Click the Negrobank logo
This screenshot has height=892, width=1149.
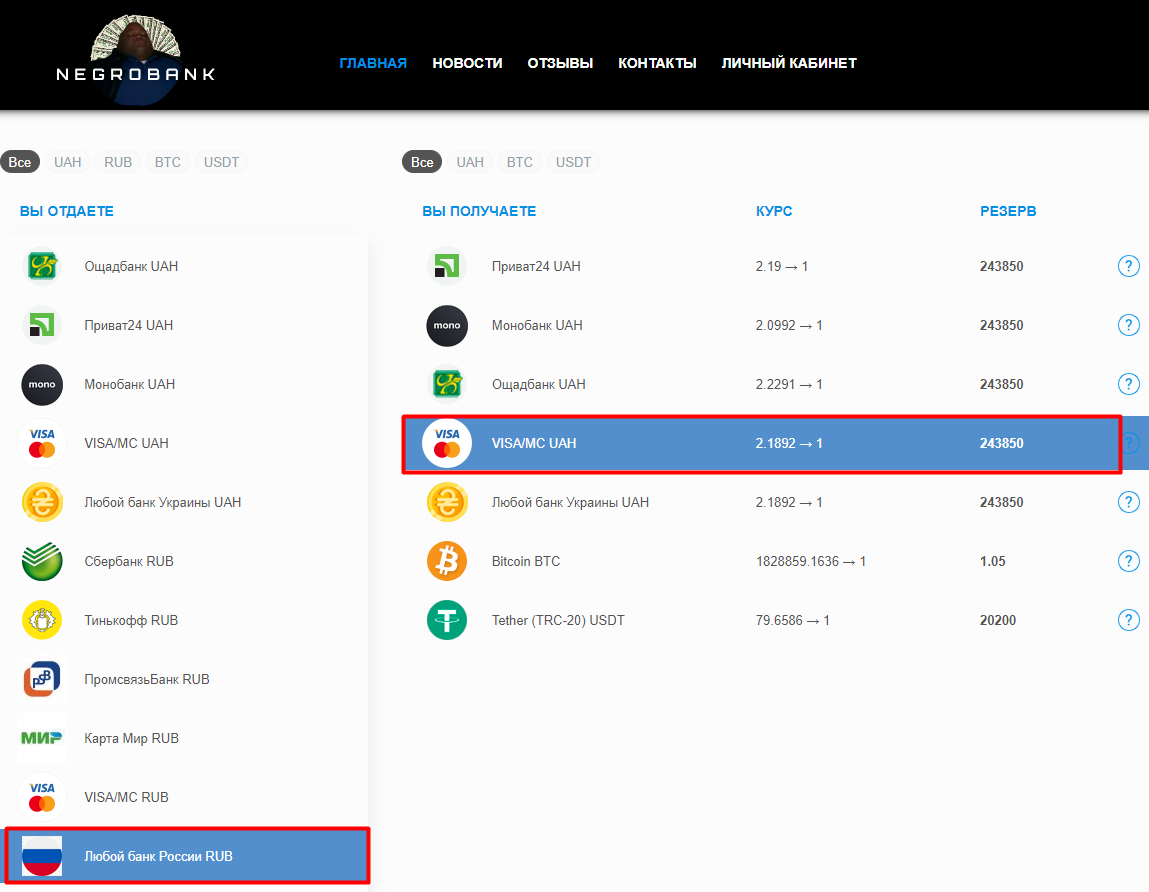(136, 60)
